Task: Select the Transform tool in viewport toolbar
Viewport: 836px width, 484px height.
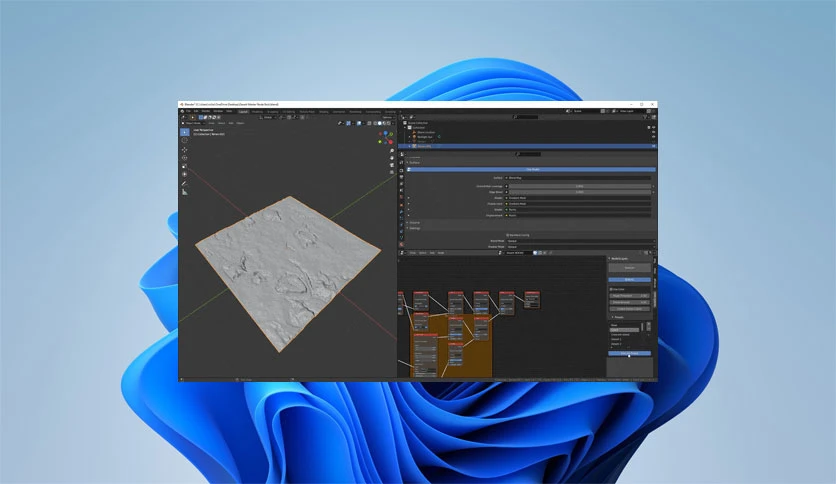Action: (x=184, y=174)
